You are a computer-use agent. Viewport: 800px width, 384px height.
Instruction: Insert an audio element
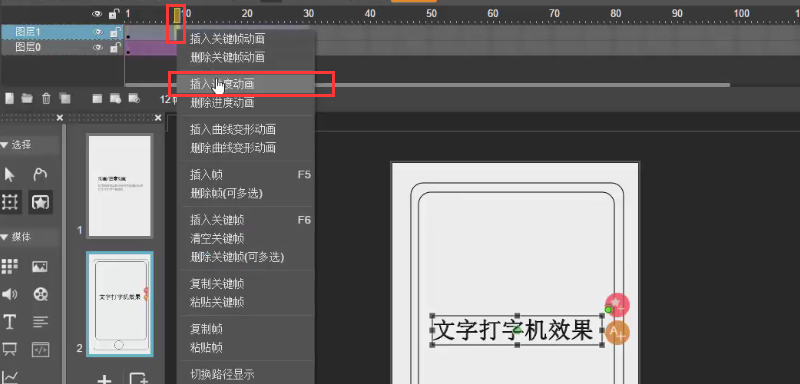[x=9, y=294]
